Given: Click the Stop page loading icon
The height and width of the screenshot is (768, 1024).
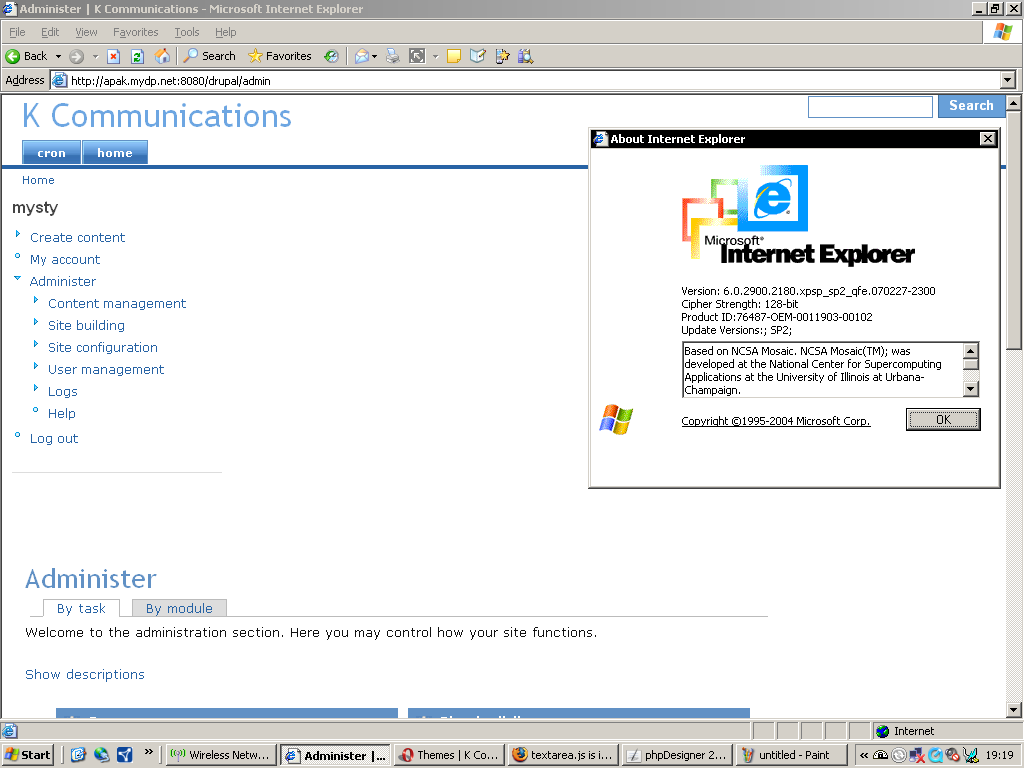Looking at the screenshot, I should [114, 56].
